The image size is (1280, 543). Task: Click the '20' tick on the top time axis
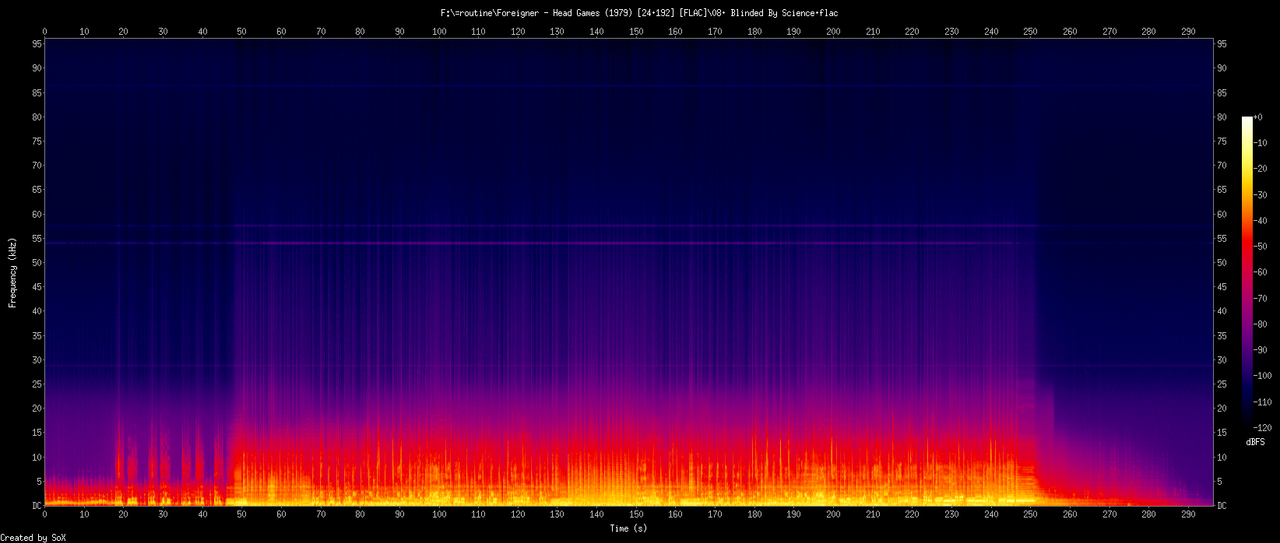pos(124,32)
